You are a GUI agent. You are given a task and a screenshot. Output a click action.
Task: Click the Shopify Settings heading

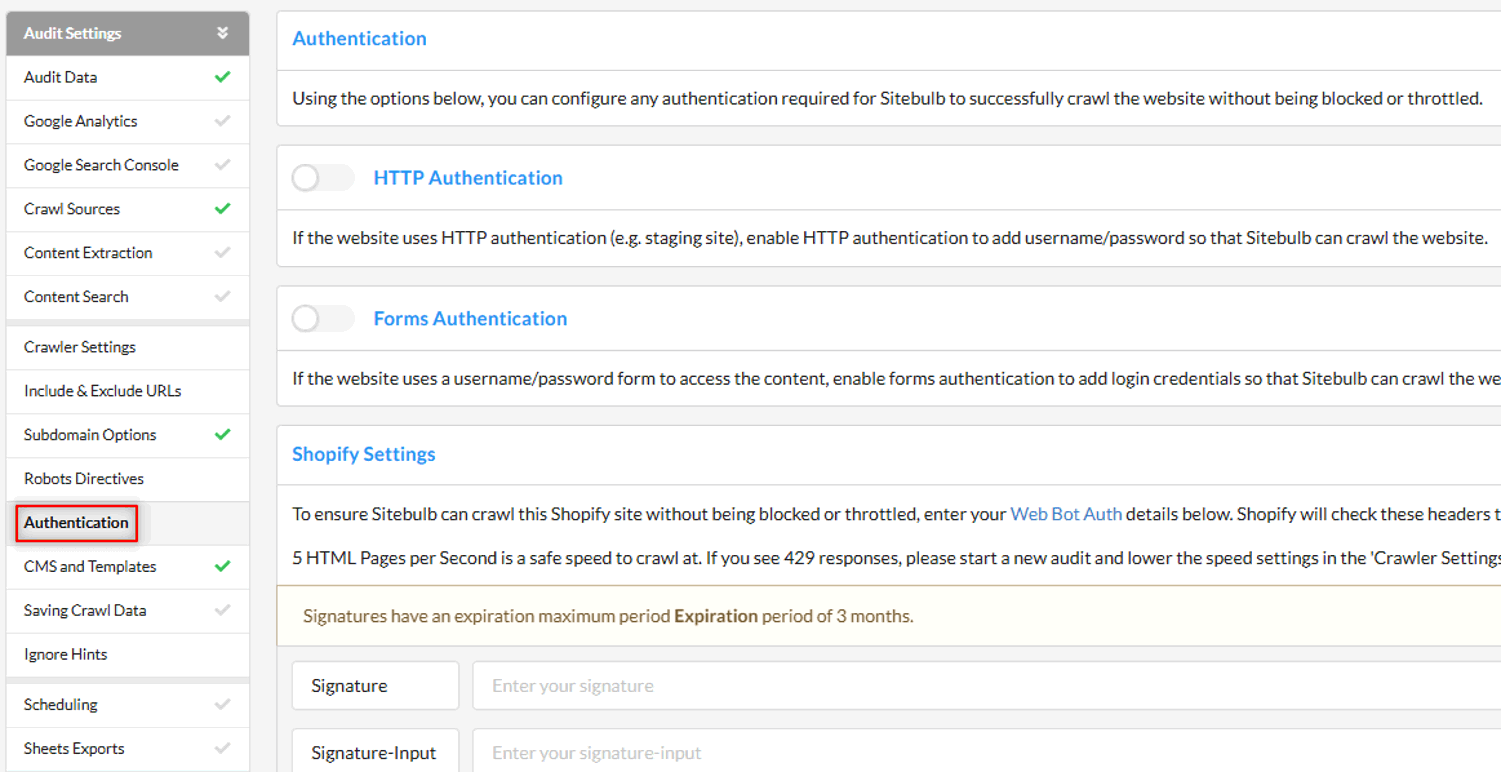click(x=363, y=453)
